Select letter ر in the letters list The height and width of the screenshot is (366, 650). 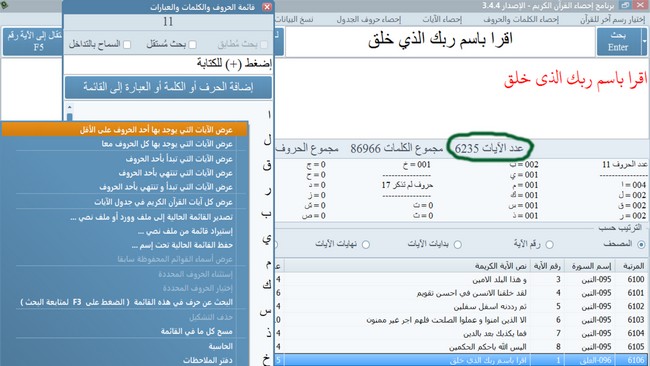[268, 190]
